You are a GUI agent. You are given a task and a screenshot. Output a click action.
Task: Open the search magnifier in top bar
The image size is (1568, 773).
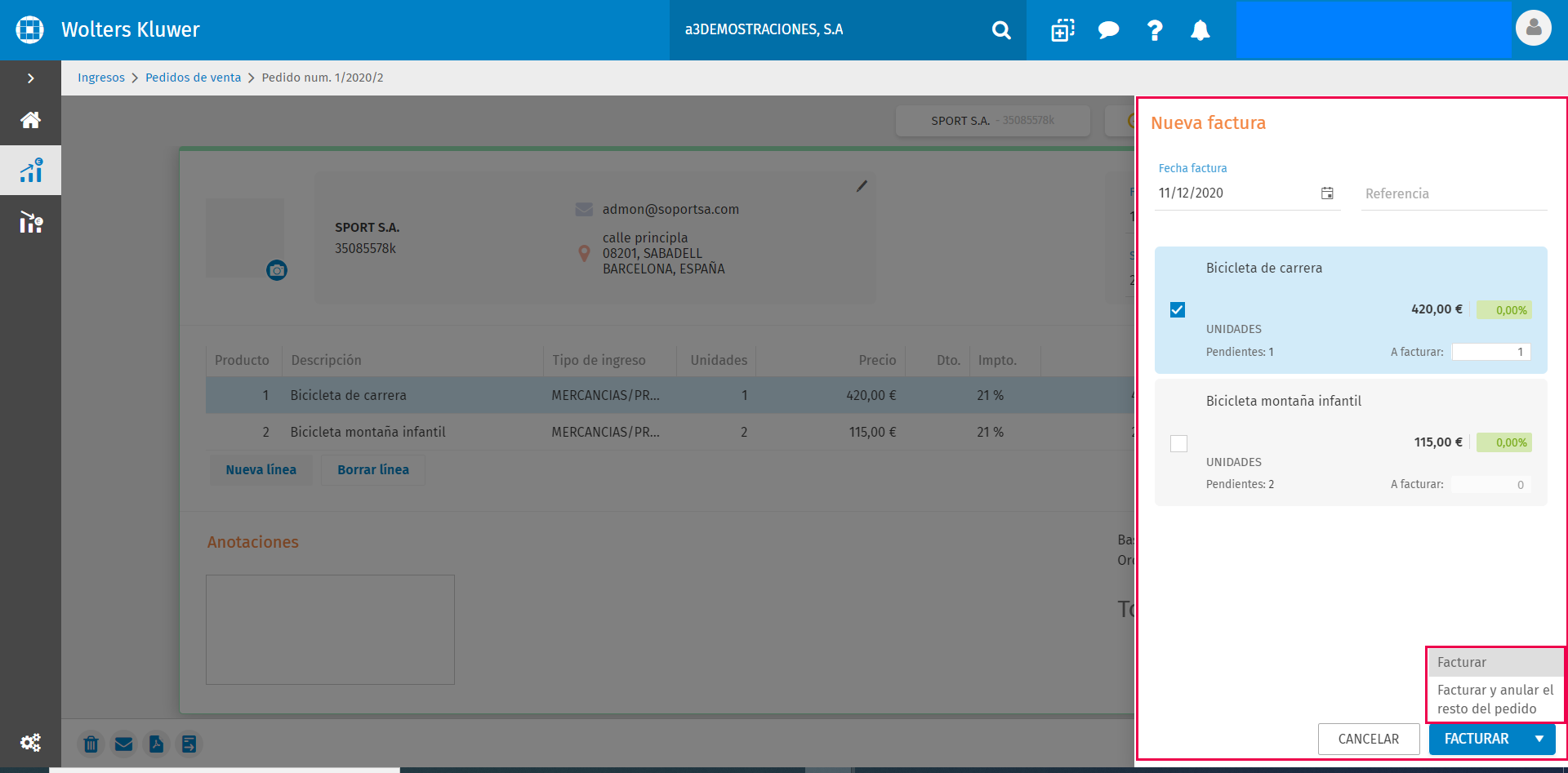[x=1001, y=30]
